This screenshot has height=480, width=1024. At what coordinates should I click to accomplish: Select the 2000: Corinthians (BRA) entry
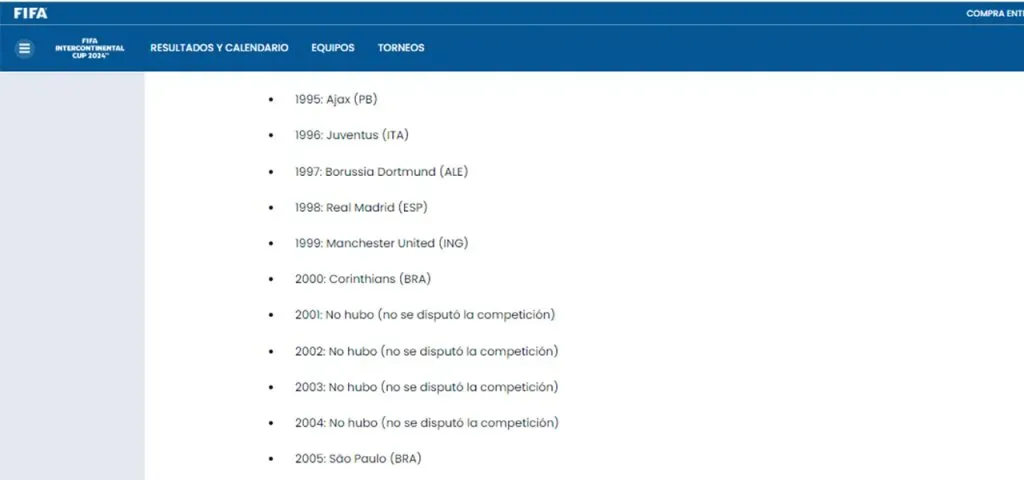pyautogui.click(x=363, y=279)
